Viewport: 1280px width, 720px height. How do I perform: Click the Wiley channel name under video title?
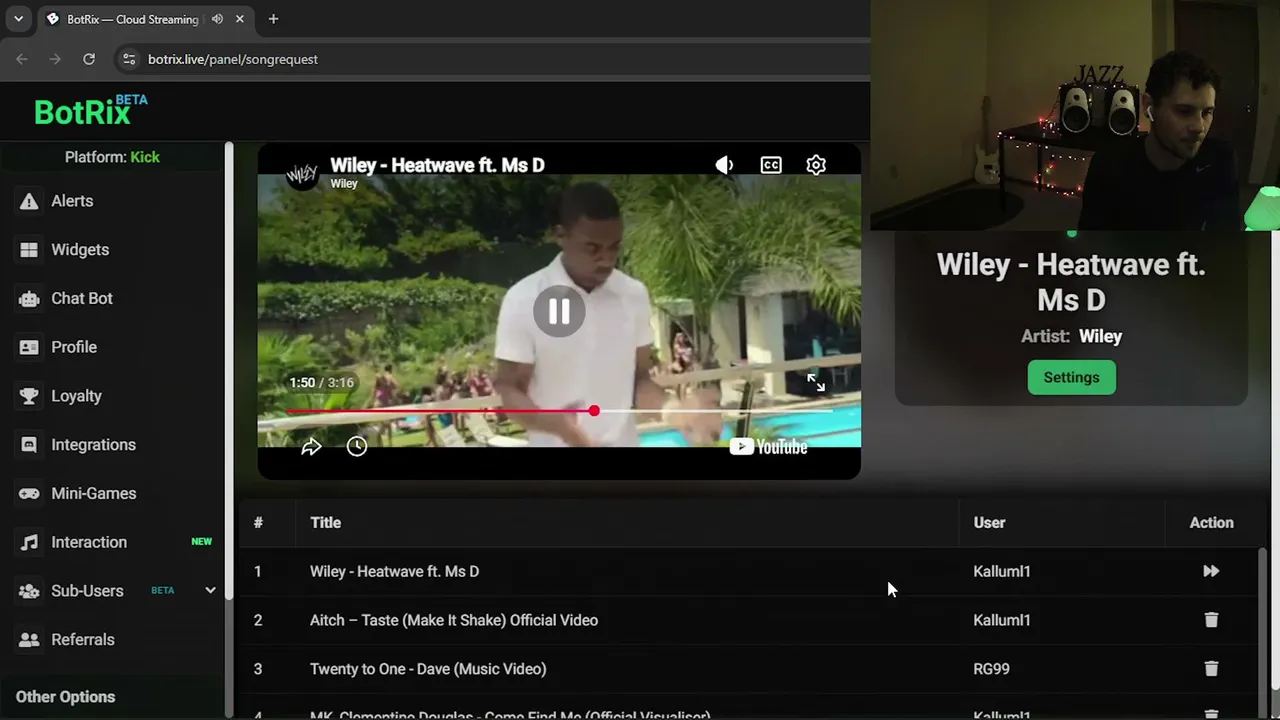[344, 184]
